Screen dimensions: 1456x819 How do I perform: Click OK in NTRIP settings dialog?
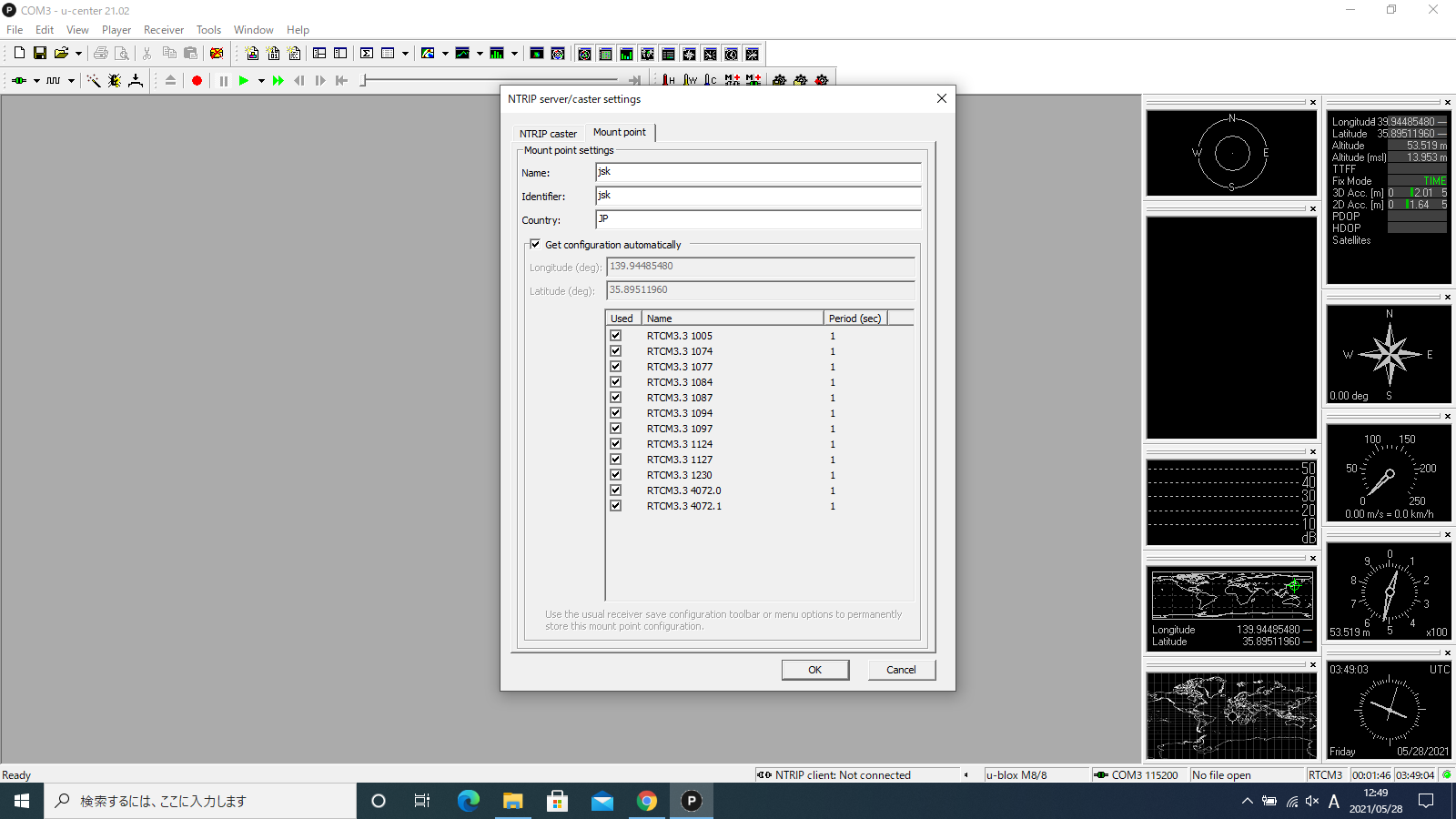point(815,670)
